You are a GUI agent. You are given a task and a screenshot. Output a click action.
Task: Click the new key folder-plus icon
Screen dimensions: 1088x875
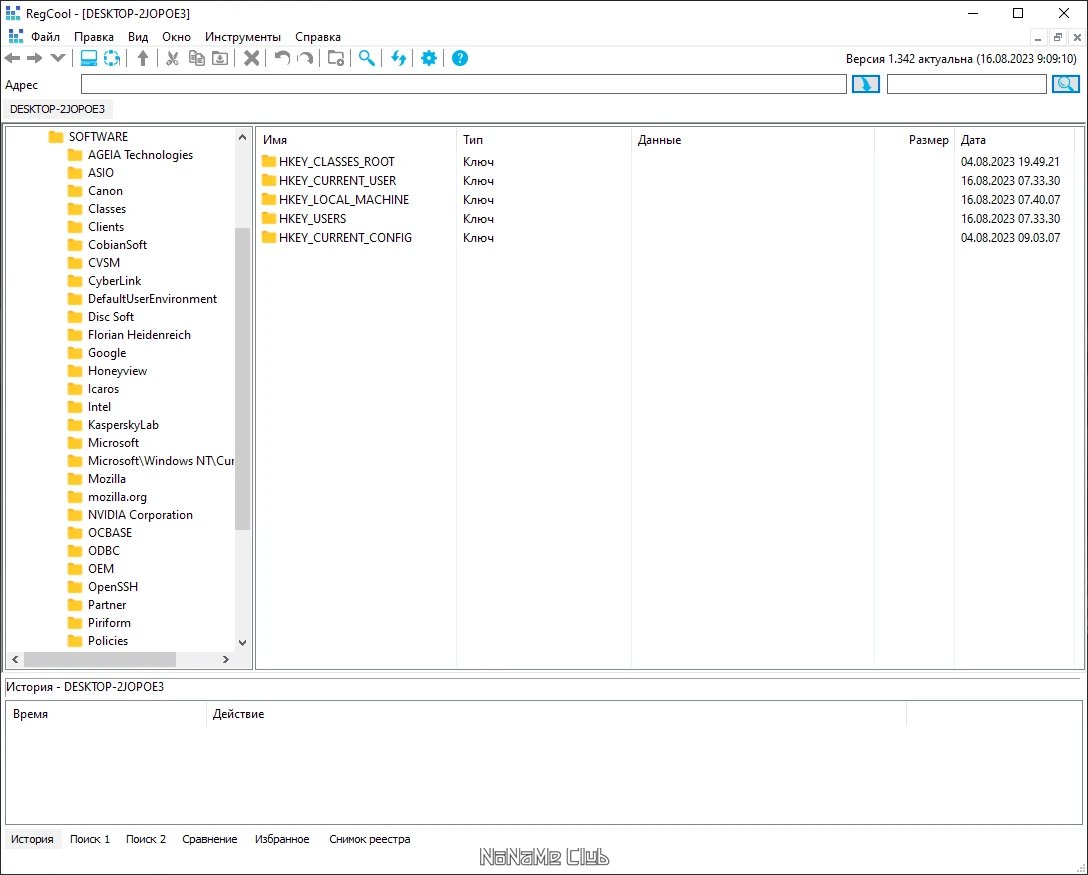coord(336,58)
